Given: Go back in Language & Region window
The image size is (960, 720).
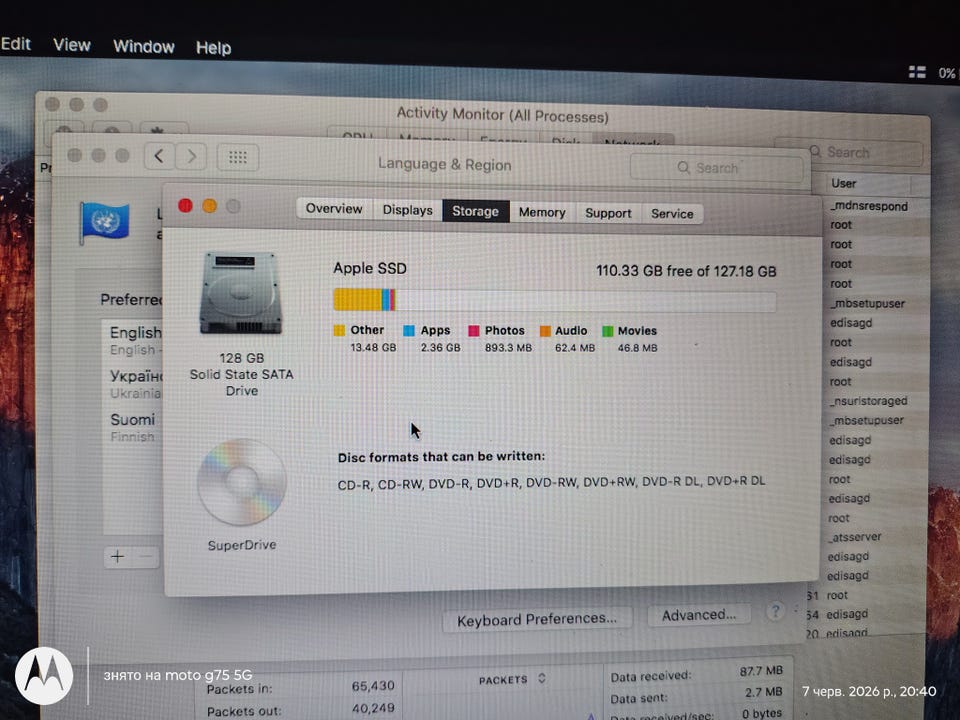Looking at the screenshot, I should [159, 156].
